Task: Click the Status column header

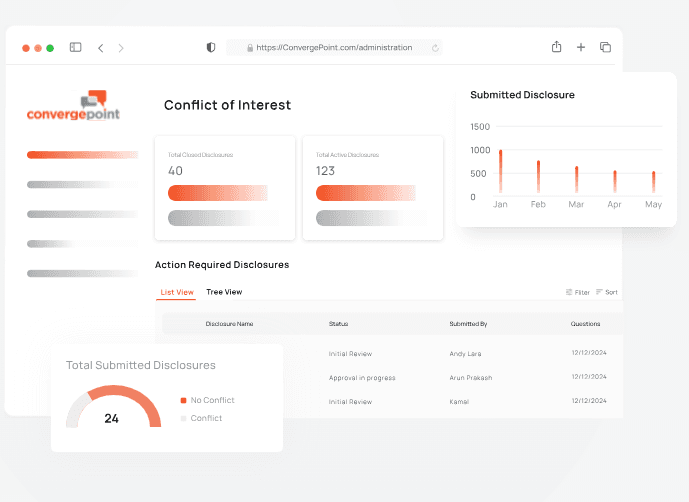Action: [338, 324]
